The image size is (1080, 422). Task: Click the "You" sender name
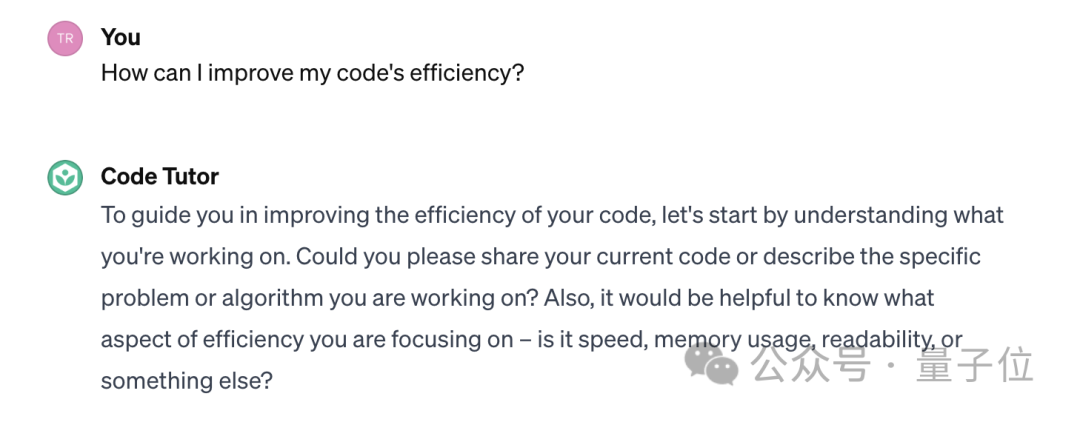pyautogui.click(x=121, y=37)
